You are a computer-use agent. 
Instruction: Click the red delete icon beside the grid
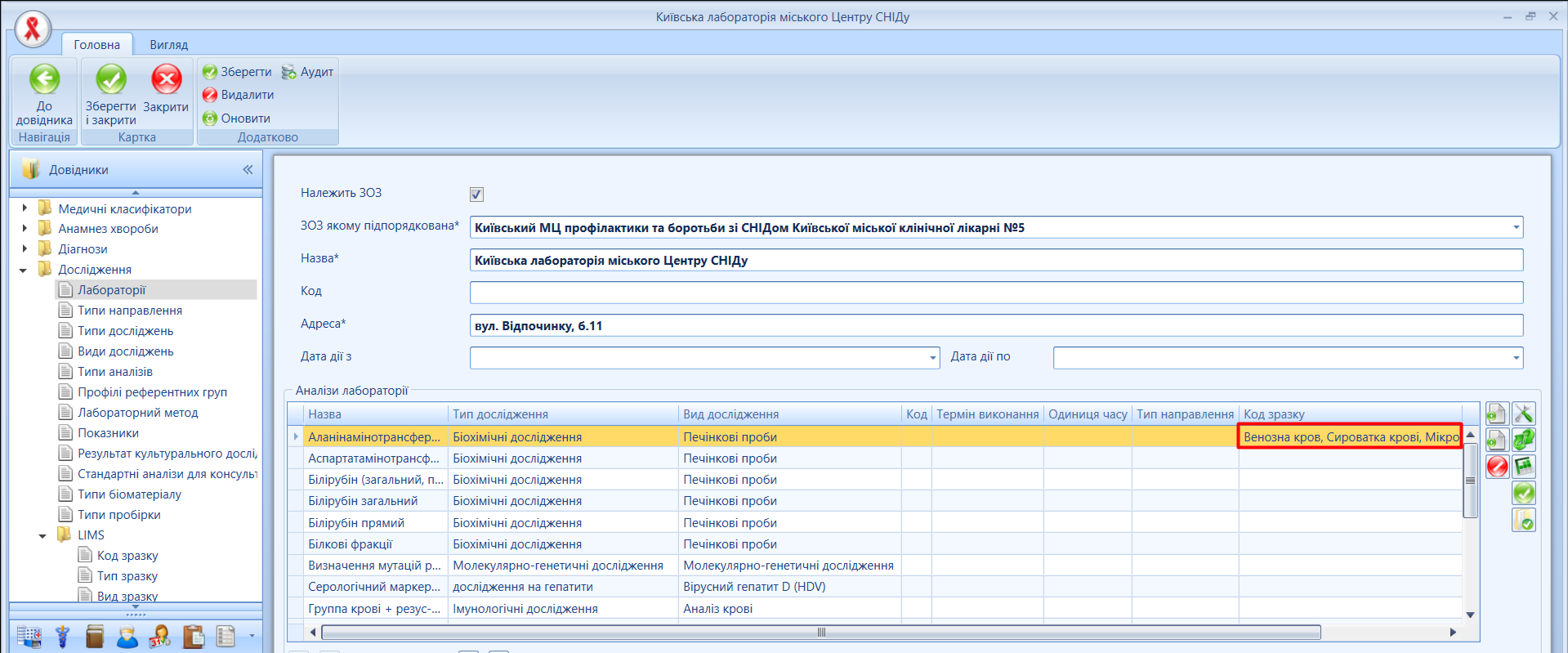click(x=1497, y=467)
